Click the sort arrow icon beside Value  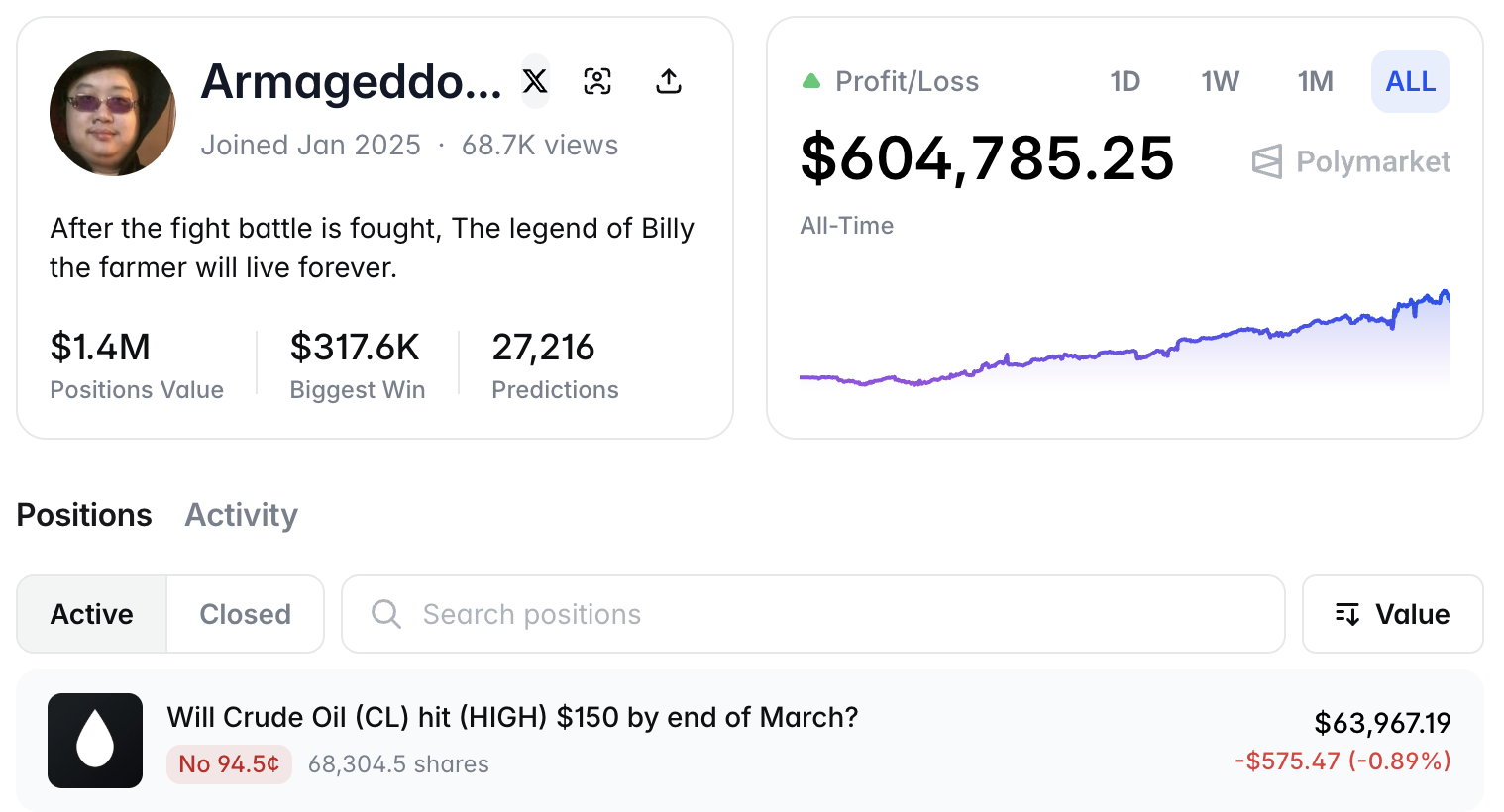1346,614
